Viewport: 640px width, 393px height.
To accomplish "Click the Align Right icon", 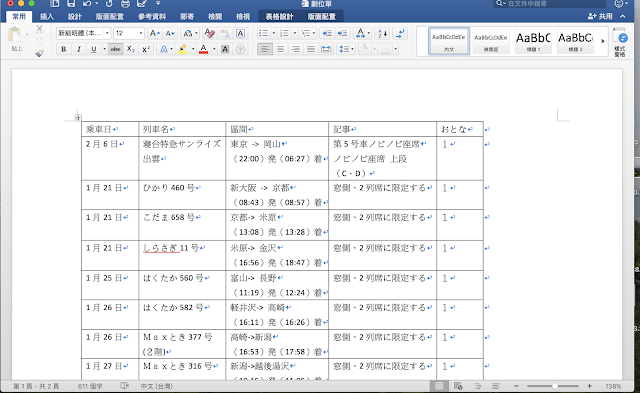I will click(296, 49).
